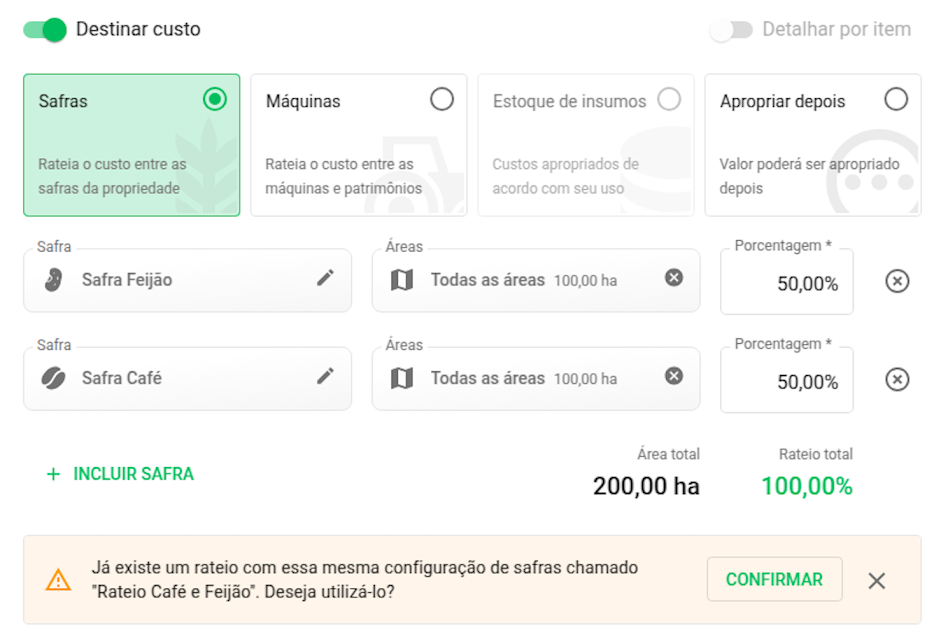
Task: Turn off the Destinar custo switch
Action: coord(45,30)
